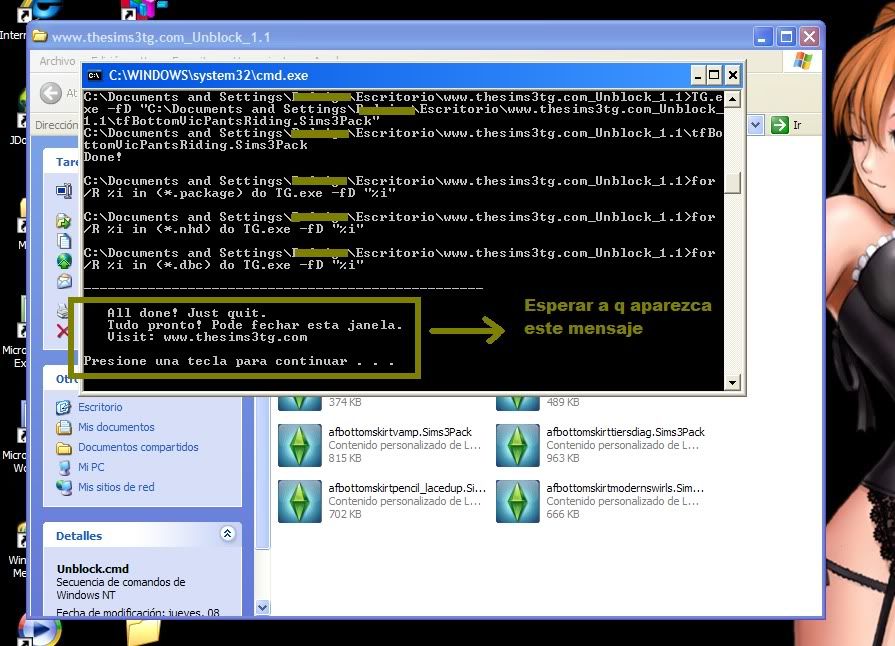Click the Documentos compartidos folder icon

point(63,447)
